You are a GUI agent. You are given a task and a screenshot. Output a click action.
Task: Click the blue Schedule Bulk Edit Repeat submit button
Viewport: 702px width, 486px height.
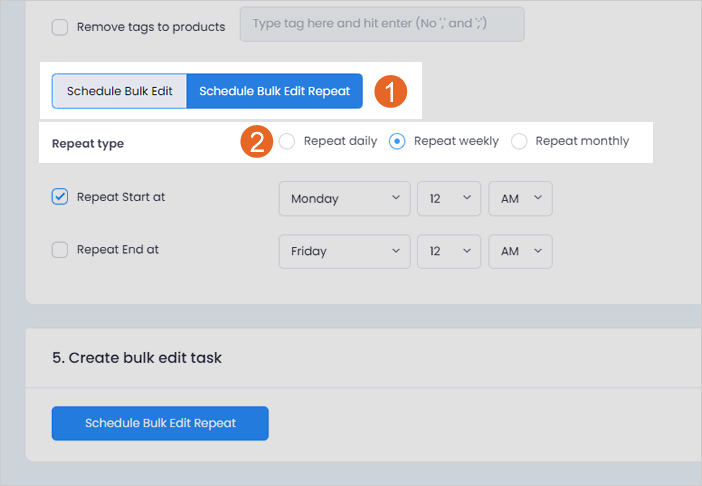click(160, 423)
